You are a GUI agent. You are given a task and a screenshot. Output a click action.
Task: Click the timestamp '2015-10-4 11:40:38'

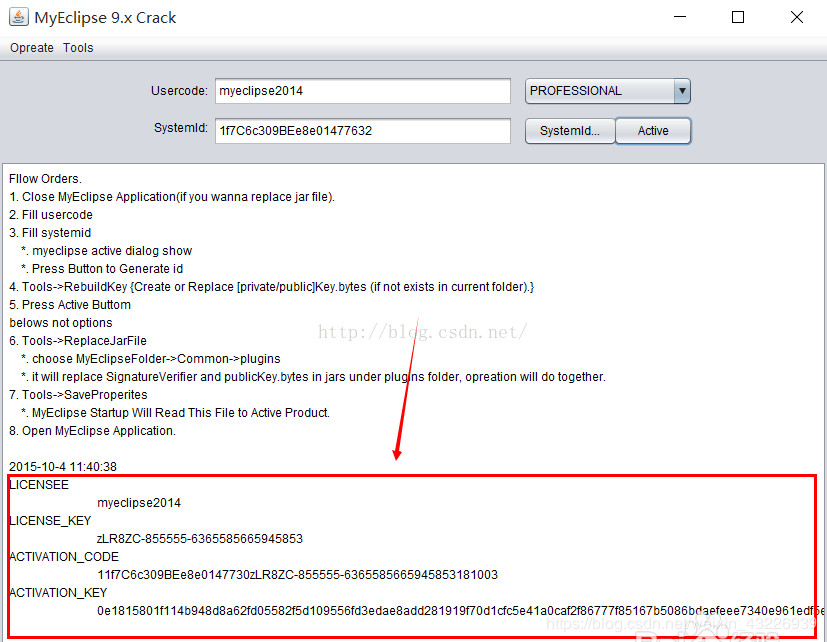coord(63,466)
